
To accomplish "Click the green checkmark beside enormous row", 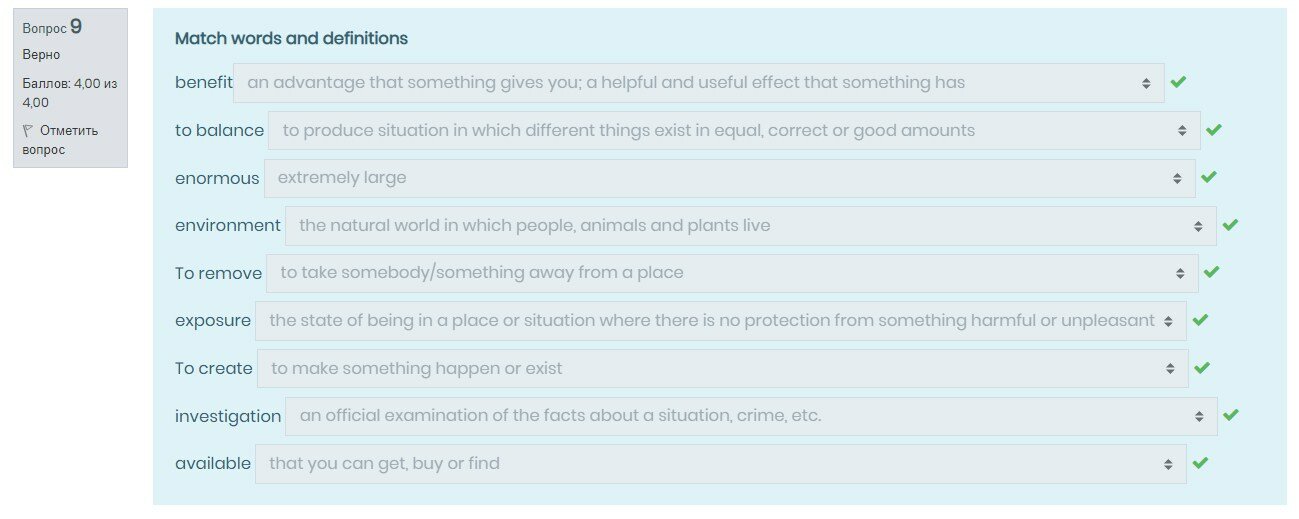I will [1209, 177].
